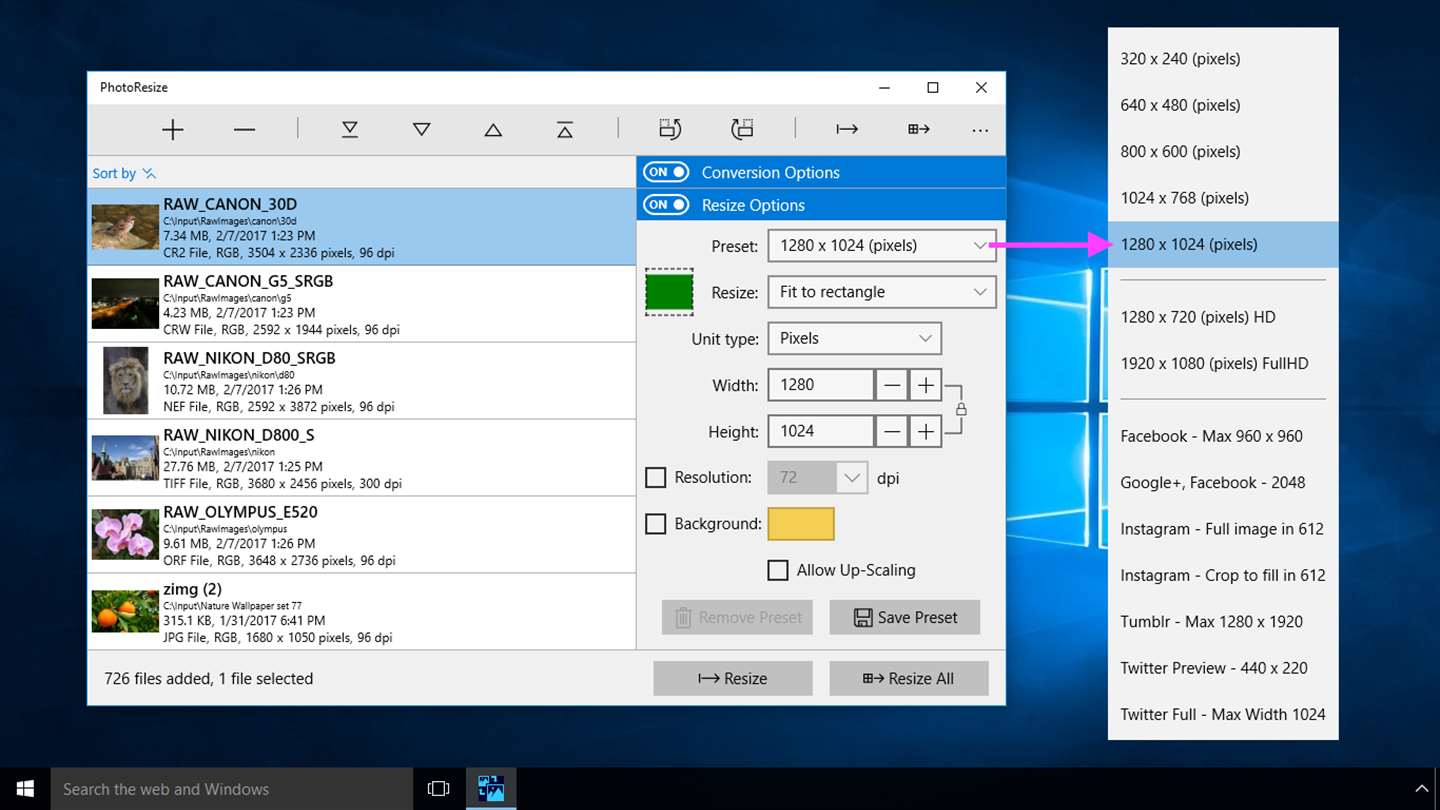
Task: Toggle the Conversion Options switch
Action: coord(666,172)
